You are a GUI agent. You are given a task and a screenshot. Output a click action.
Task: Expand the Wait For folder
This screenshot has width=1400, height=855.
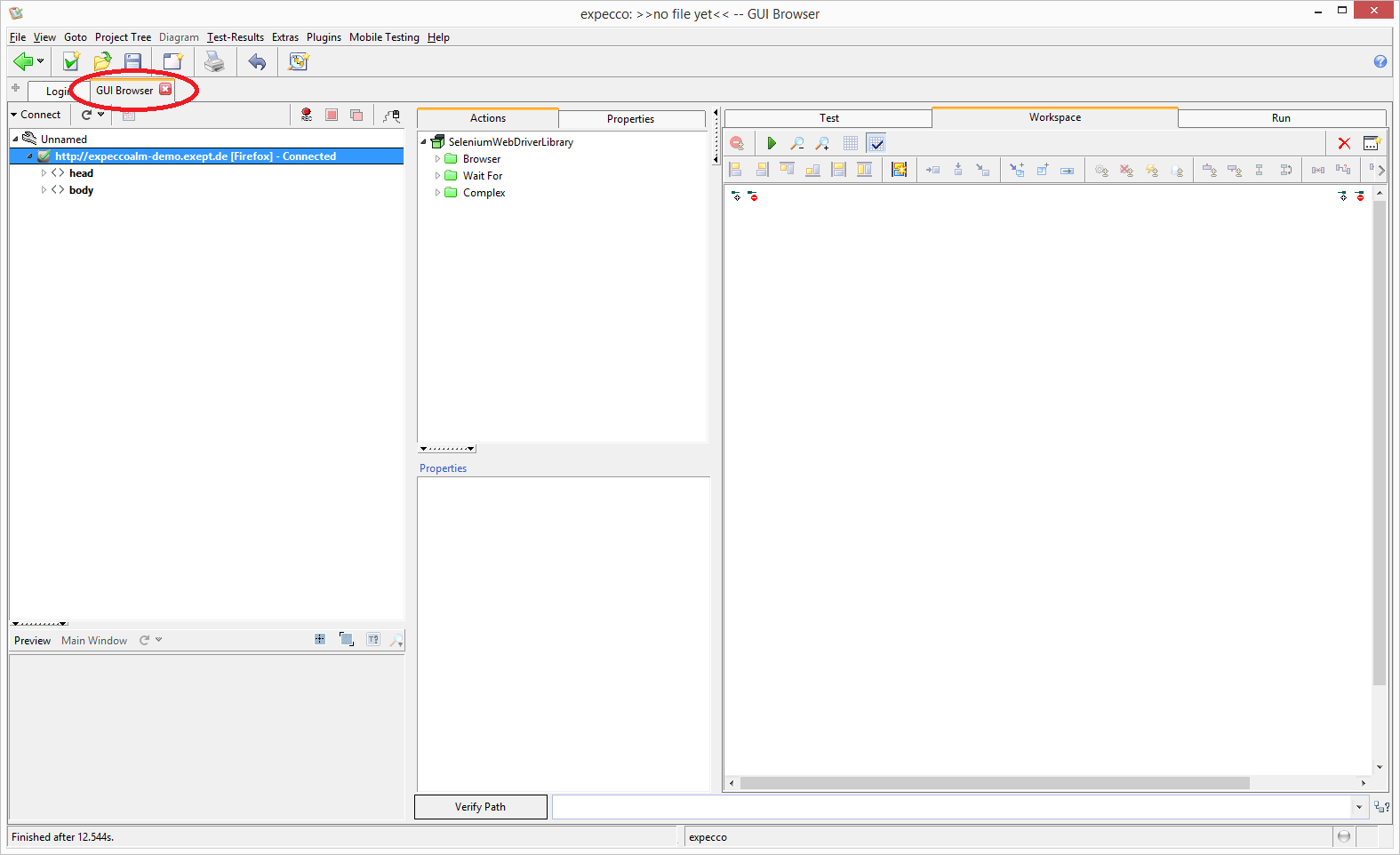(x=437, y=176)
